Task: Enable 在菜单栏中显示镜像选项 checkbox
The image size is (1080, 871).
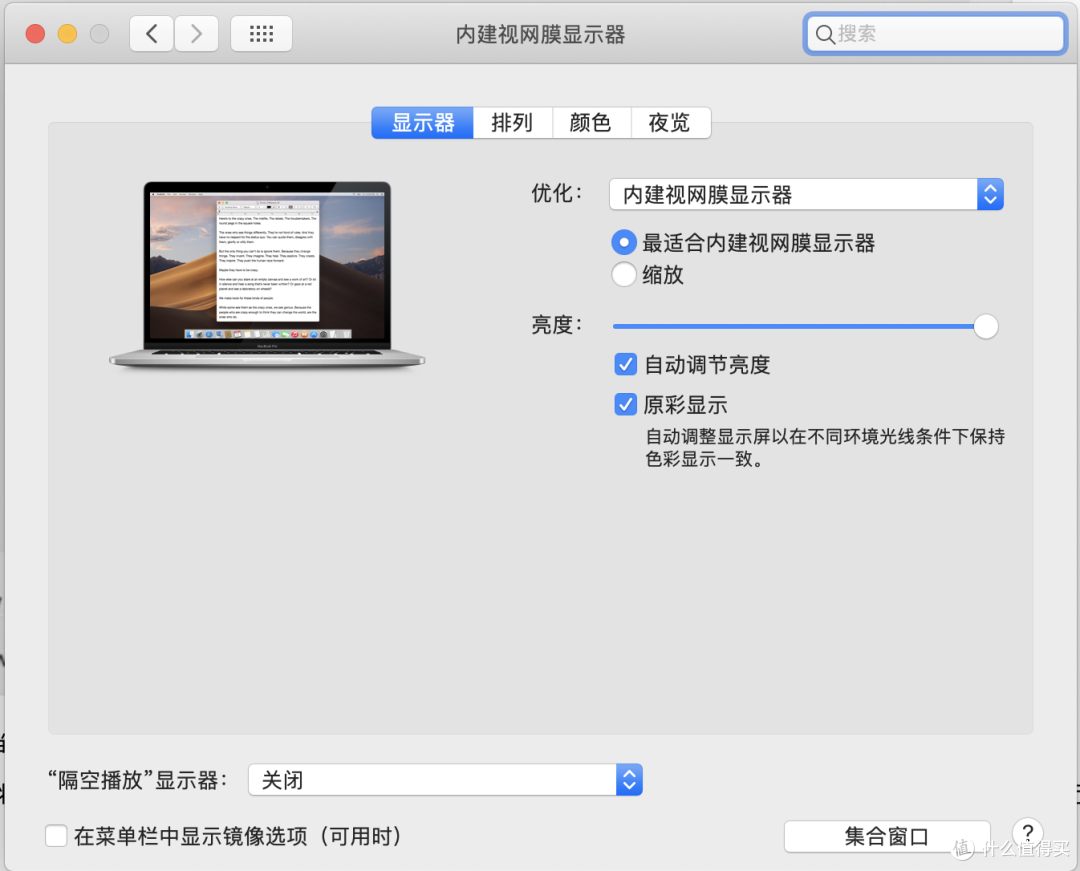Action: point(56,836)
